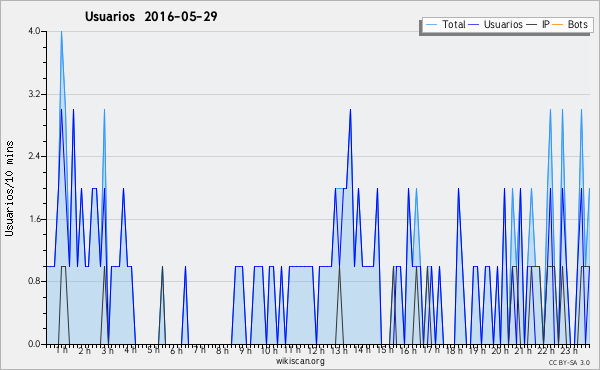Click the '2.4' y-axis value
Image resolution: width=600 pixels, height=370 pixels.
coord(34,156)
